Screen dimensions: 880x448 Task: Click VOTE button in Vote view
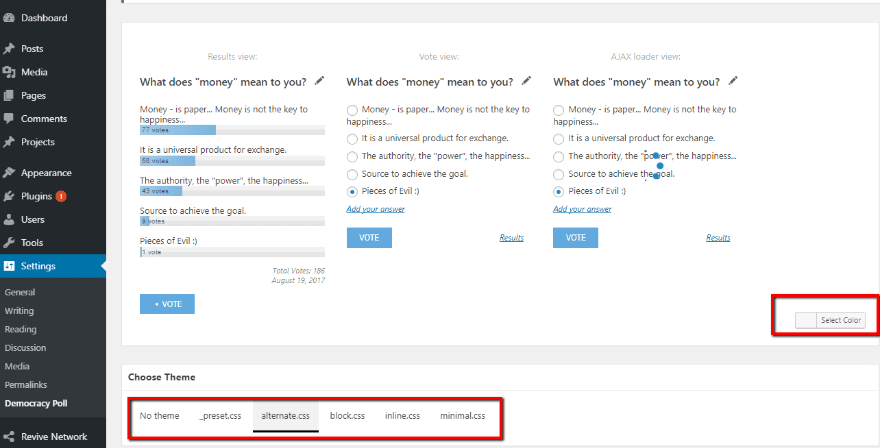click(x=369, y=237)
